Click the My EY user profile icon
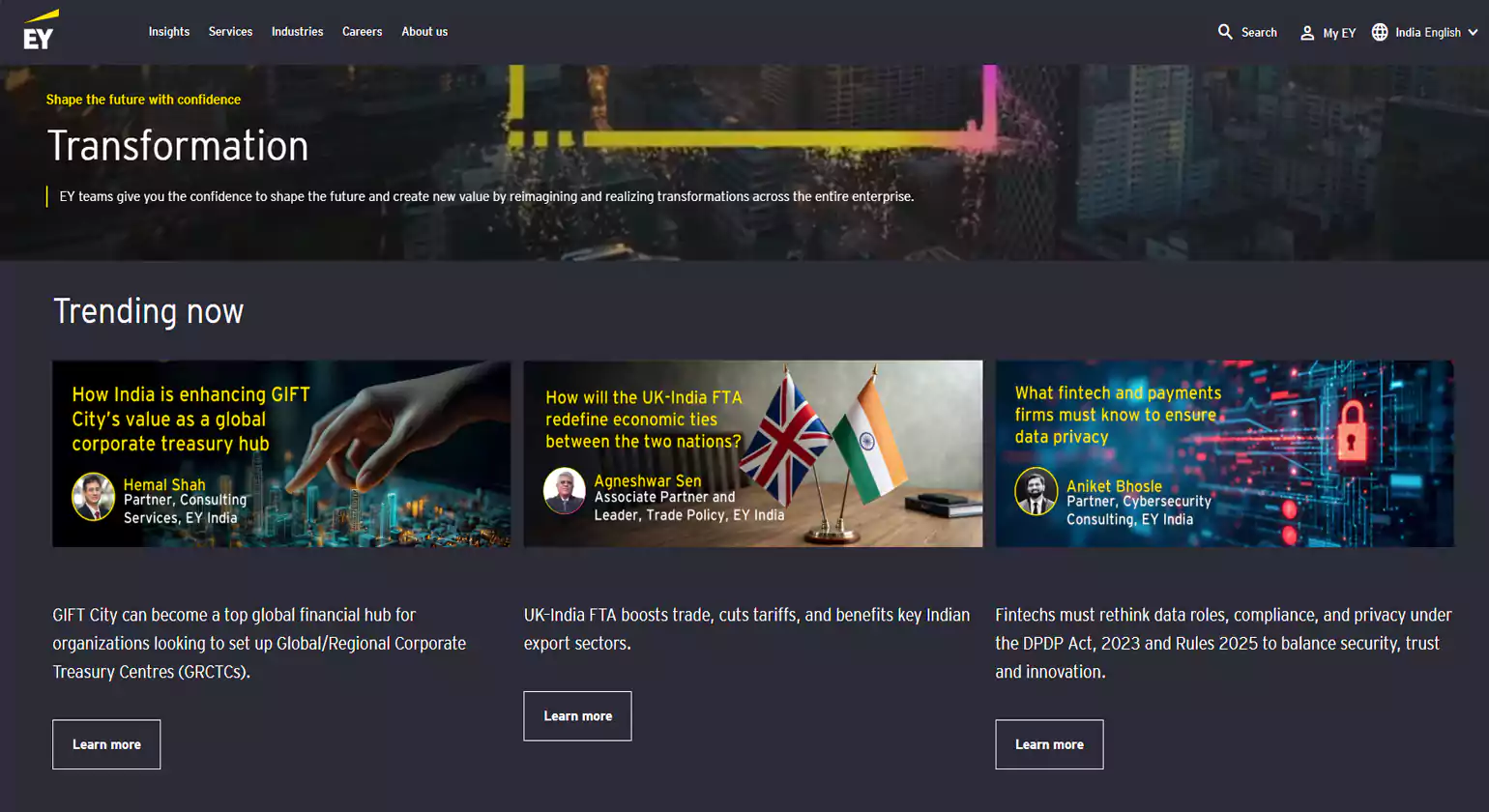The width and height of the screenshot is (1489, 812). [1307, 33]
